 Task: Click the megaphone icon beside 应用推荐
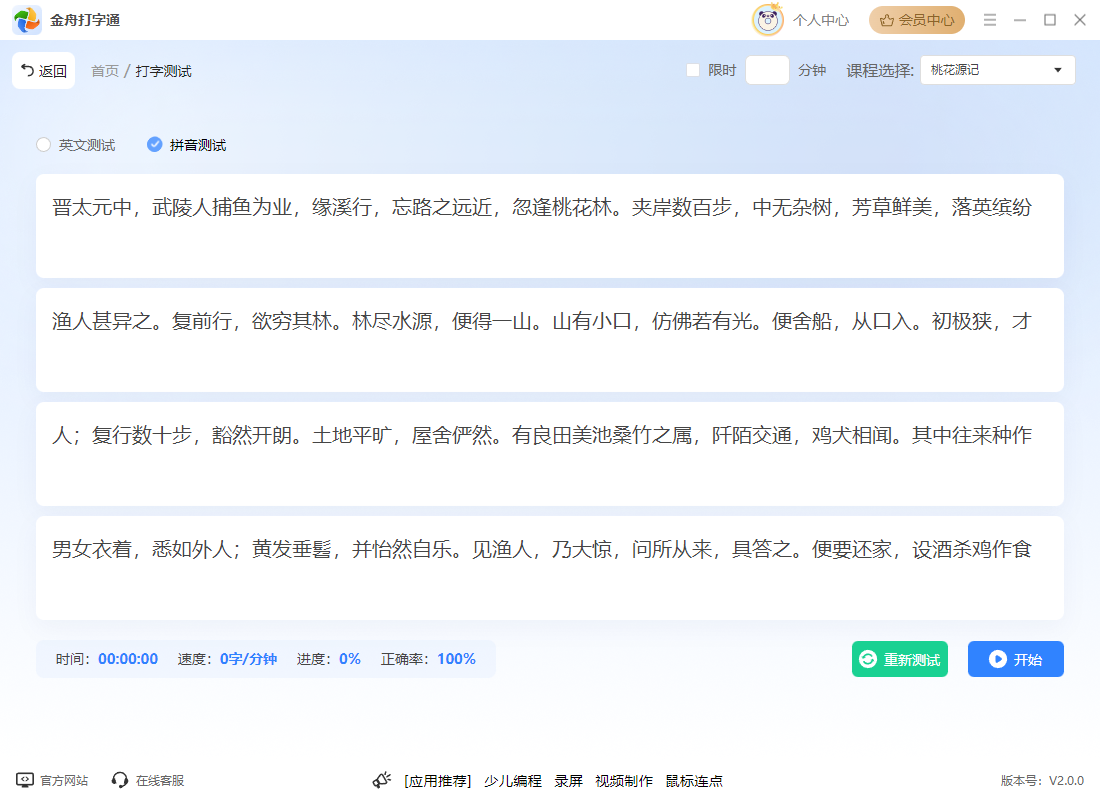click(x=382, y=780)
